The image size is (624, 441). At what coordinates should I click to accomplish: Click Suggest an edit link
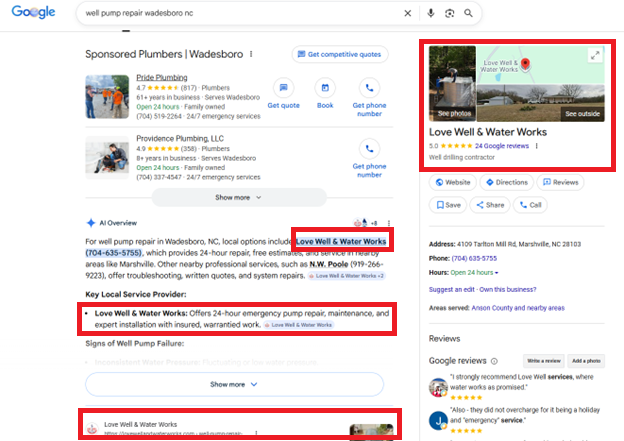coord(451,289)
